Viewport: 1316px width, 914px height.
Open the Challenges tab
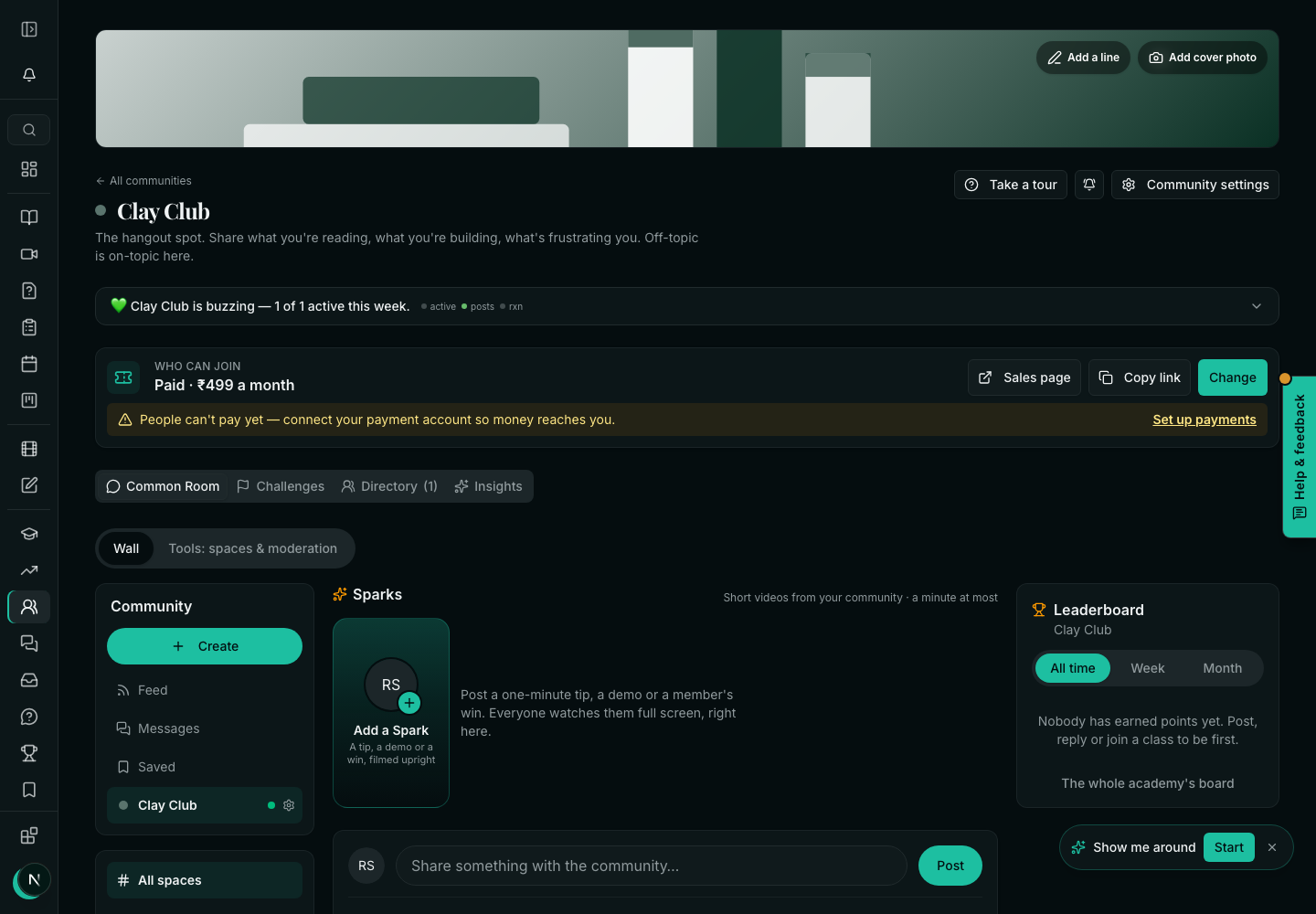click(x=281, y=486)
